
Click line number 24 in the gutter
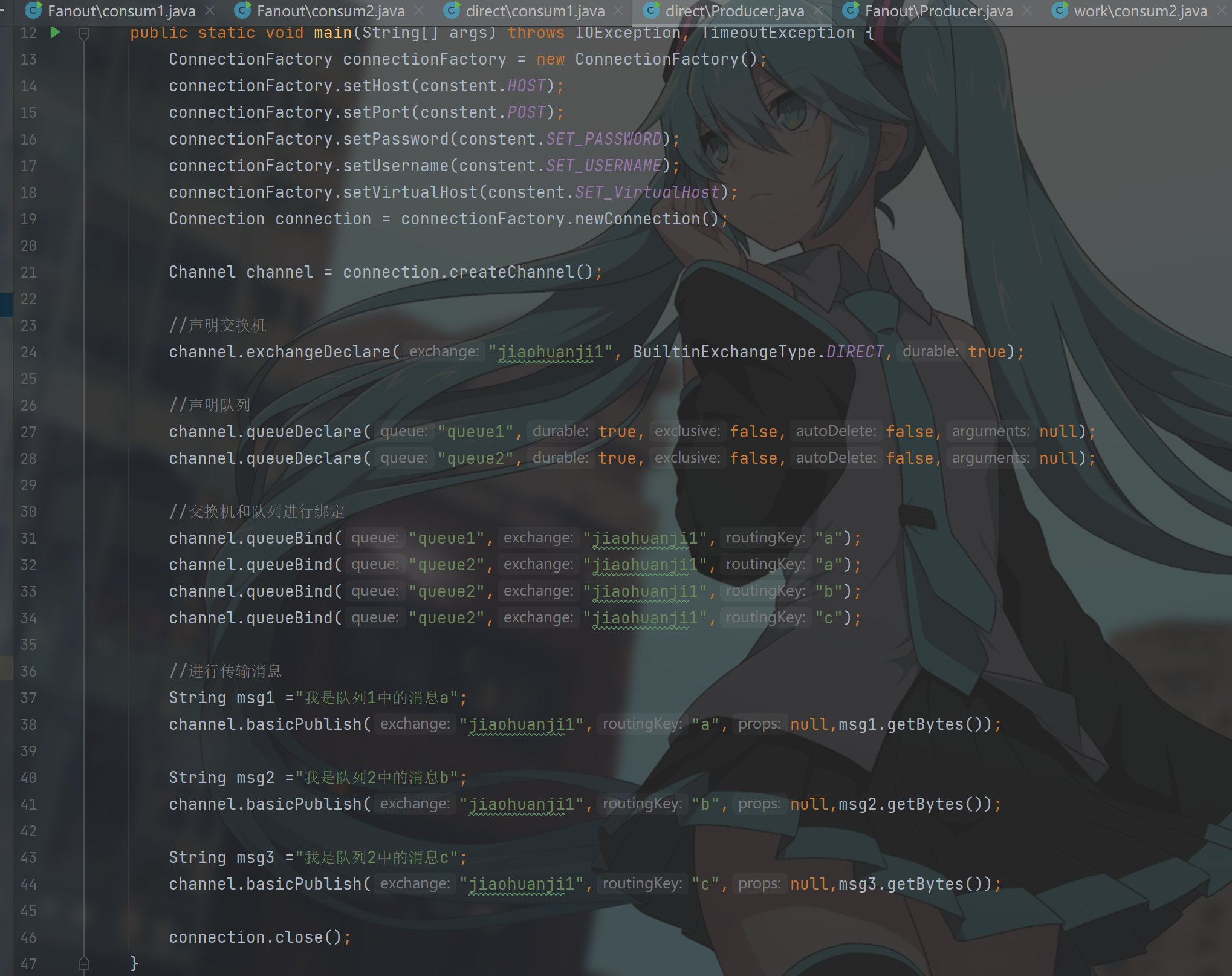coord(28,352)
